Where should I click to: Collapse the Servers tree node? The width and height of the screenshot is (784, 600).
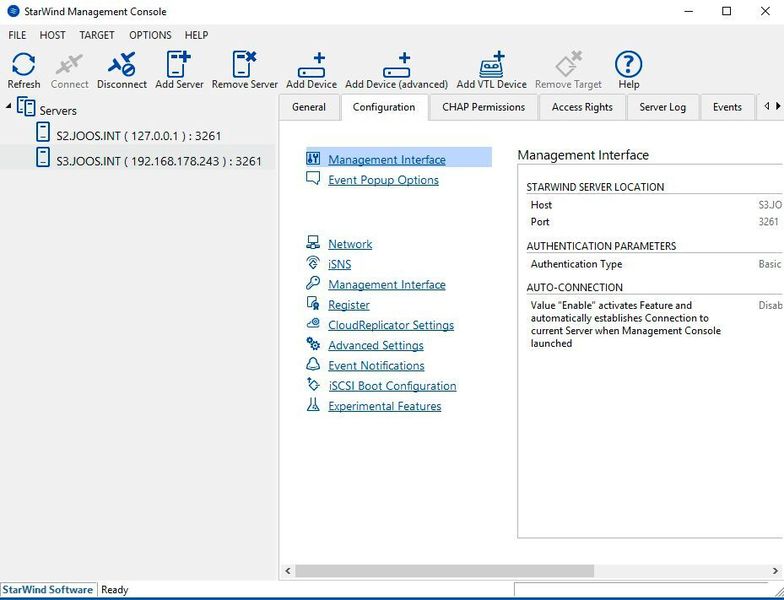pos(8,106)
